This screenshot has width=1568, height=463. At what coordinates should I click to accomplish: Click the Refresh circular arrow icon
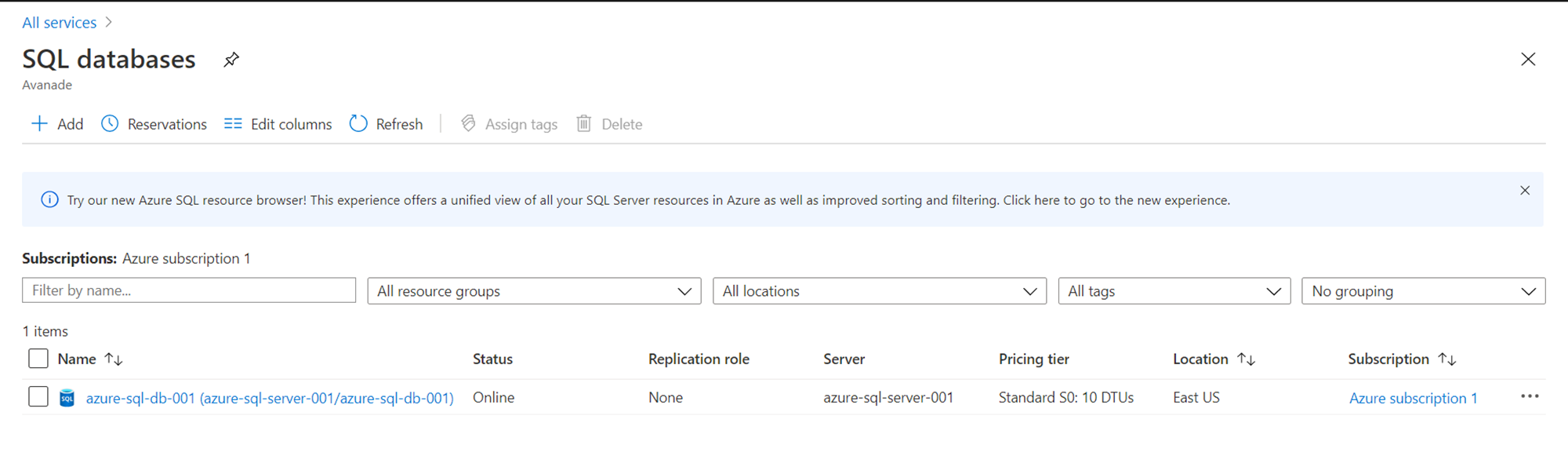pos(358,124)
